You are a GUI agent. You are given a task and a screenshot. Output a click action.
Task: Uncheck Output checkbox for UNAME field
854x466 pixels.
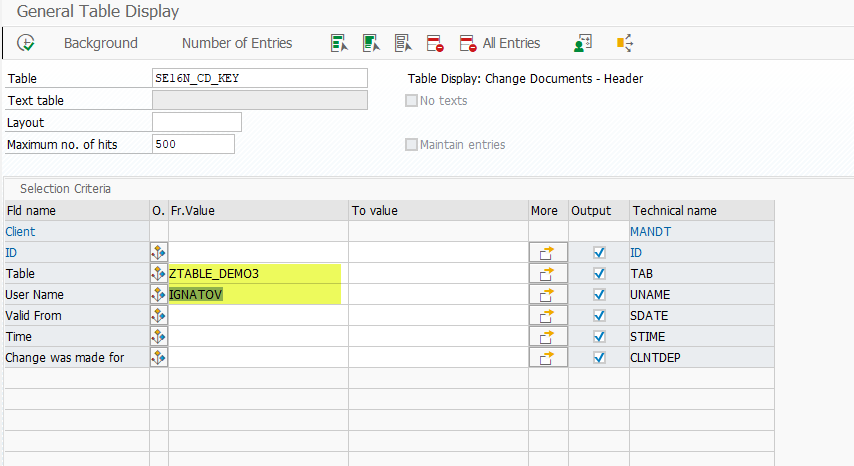tap(599, 295)
